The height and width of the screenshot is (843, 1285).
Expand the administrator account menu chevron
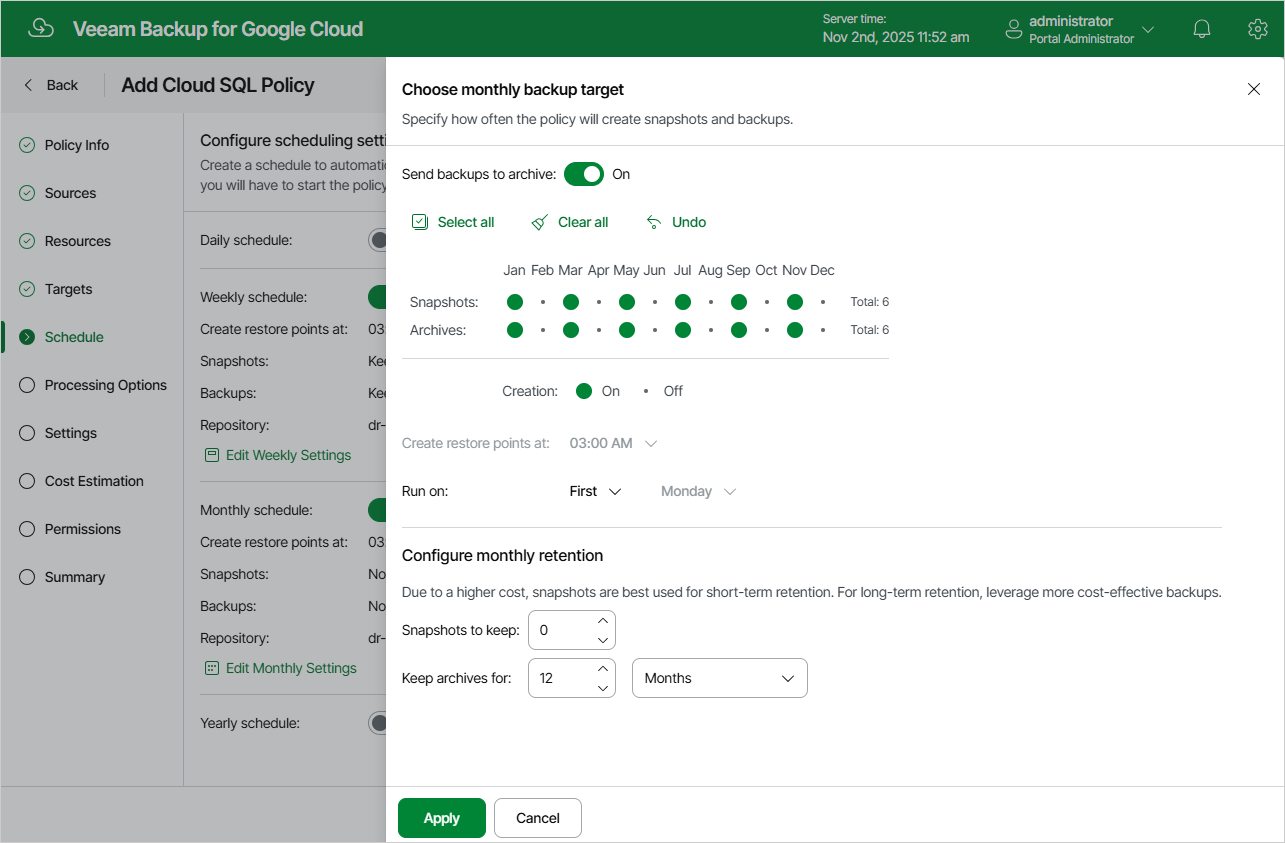1148,29
